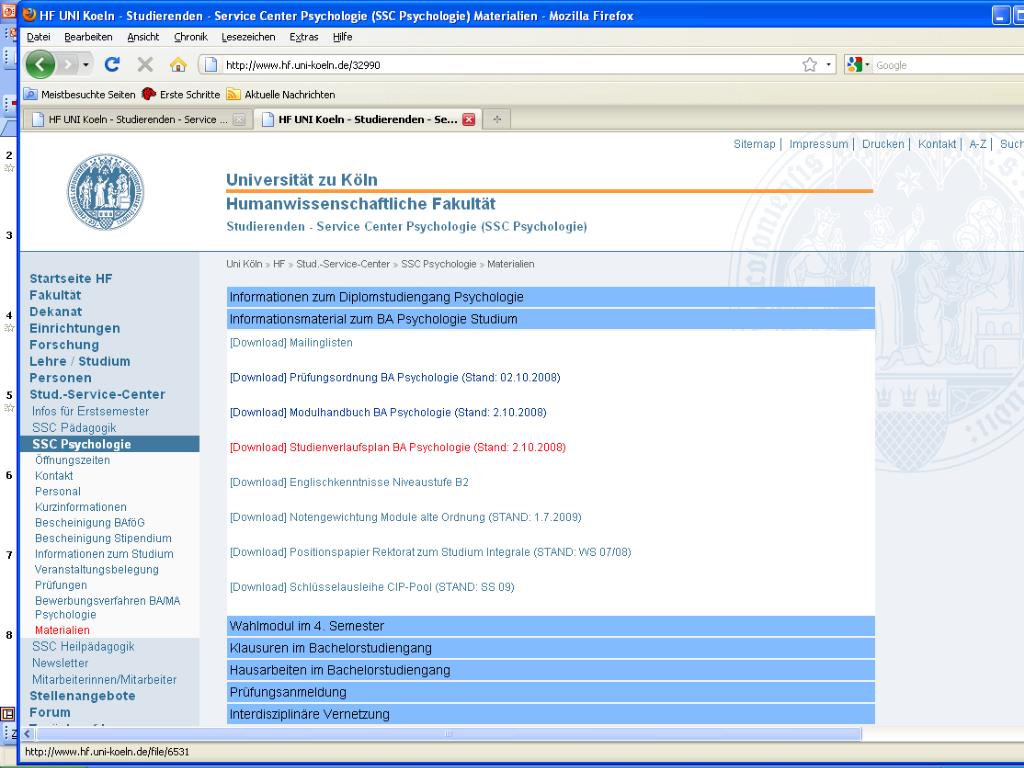Close the active tab with red X
1024x768 pixels.
(x=468, y=120)
